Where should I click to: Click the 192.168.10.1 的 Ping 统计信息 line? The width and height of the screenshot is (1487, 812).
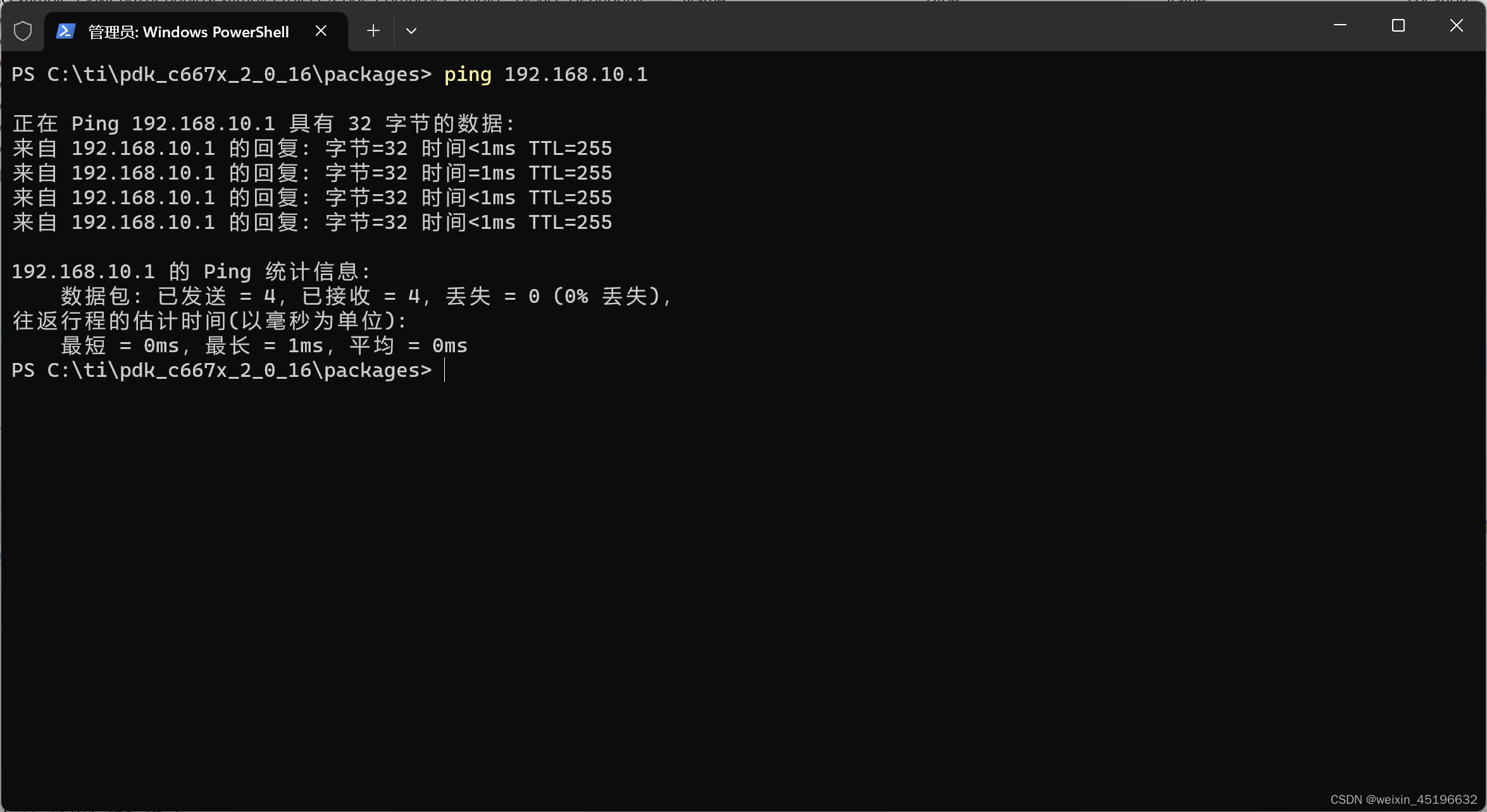tap(192, 271)
